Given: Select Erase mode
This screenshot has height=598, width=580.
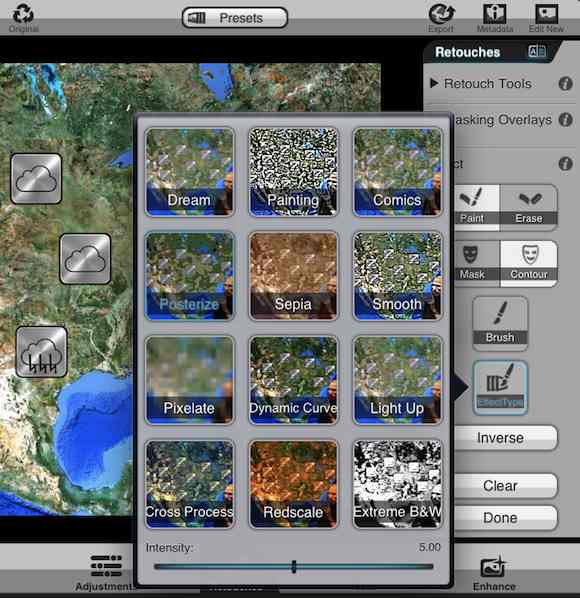Looking at the screenshot, I should (529, 207).
